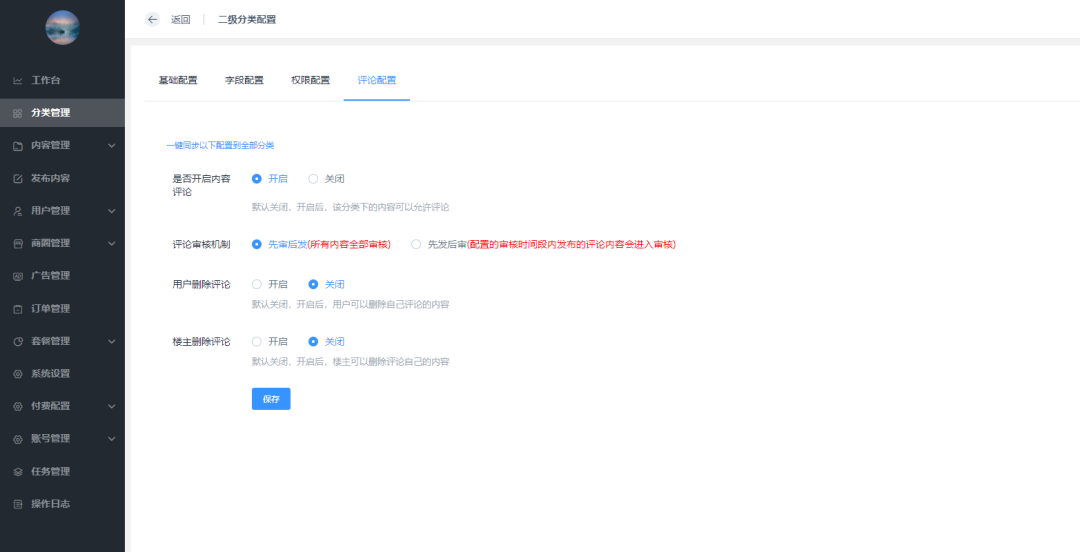Select 开启 for 用户删除评论
Screen dimensions: 1080x552
[x=257, y=284]
